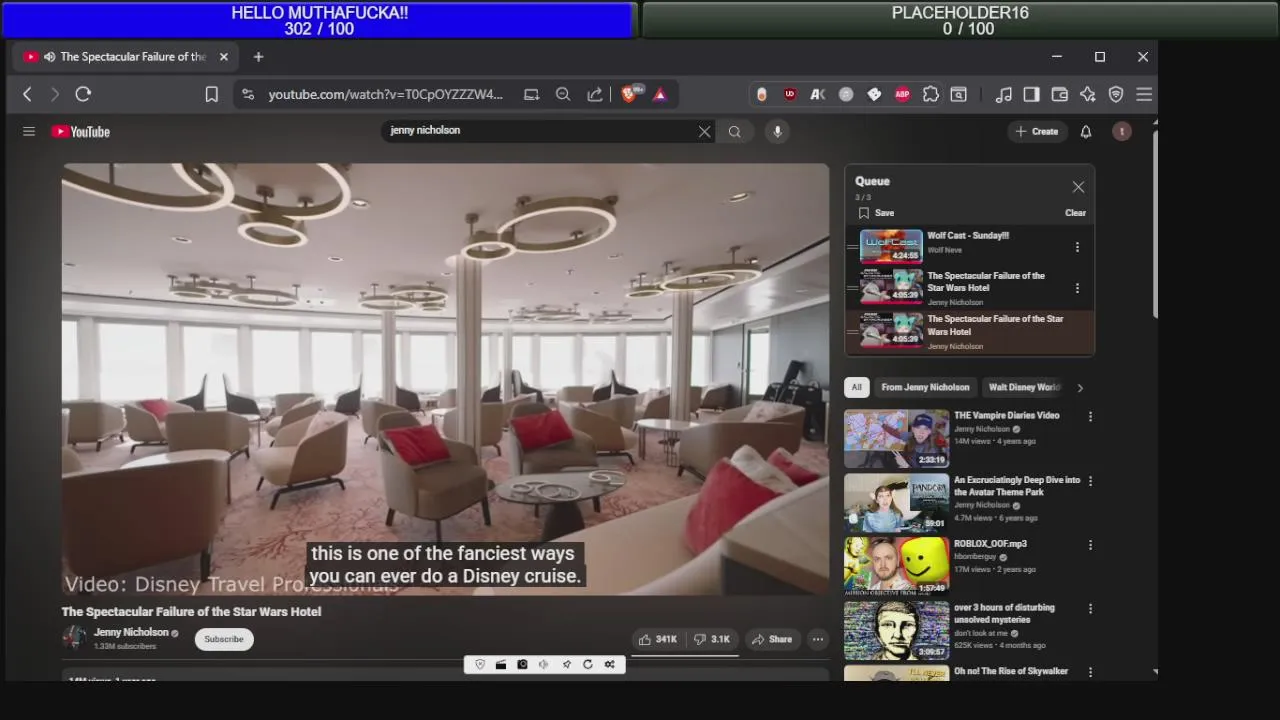Open the YouTube notifications bell
Screen dimensions: 1280x720
coord(1086,131)
